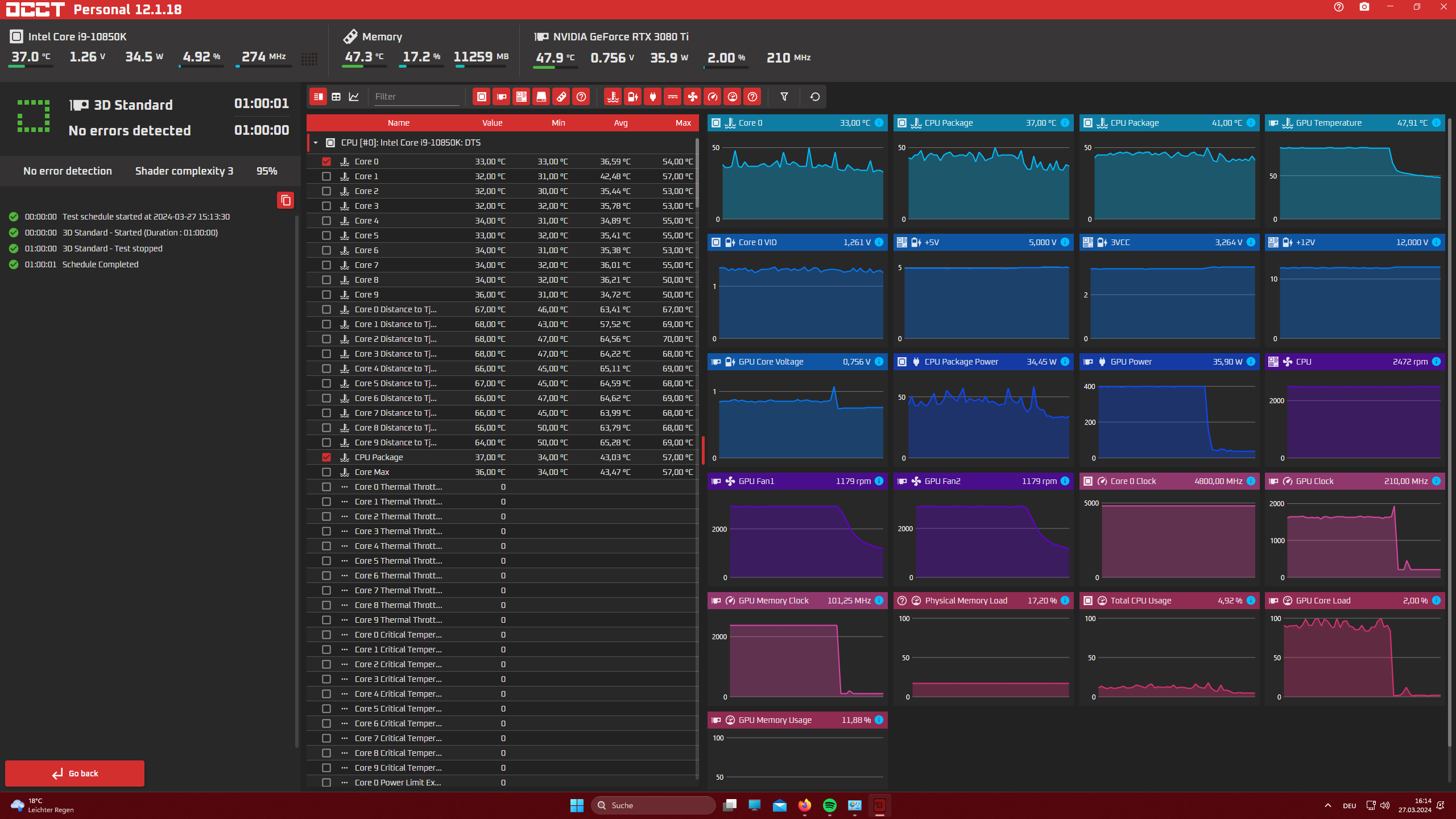Viewport: 1456px width, 819px height.
Task: Check the Core 9 temperature checkbox
Action: (x=326, y=295)
